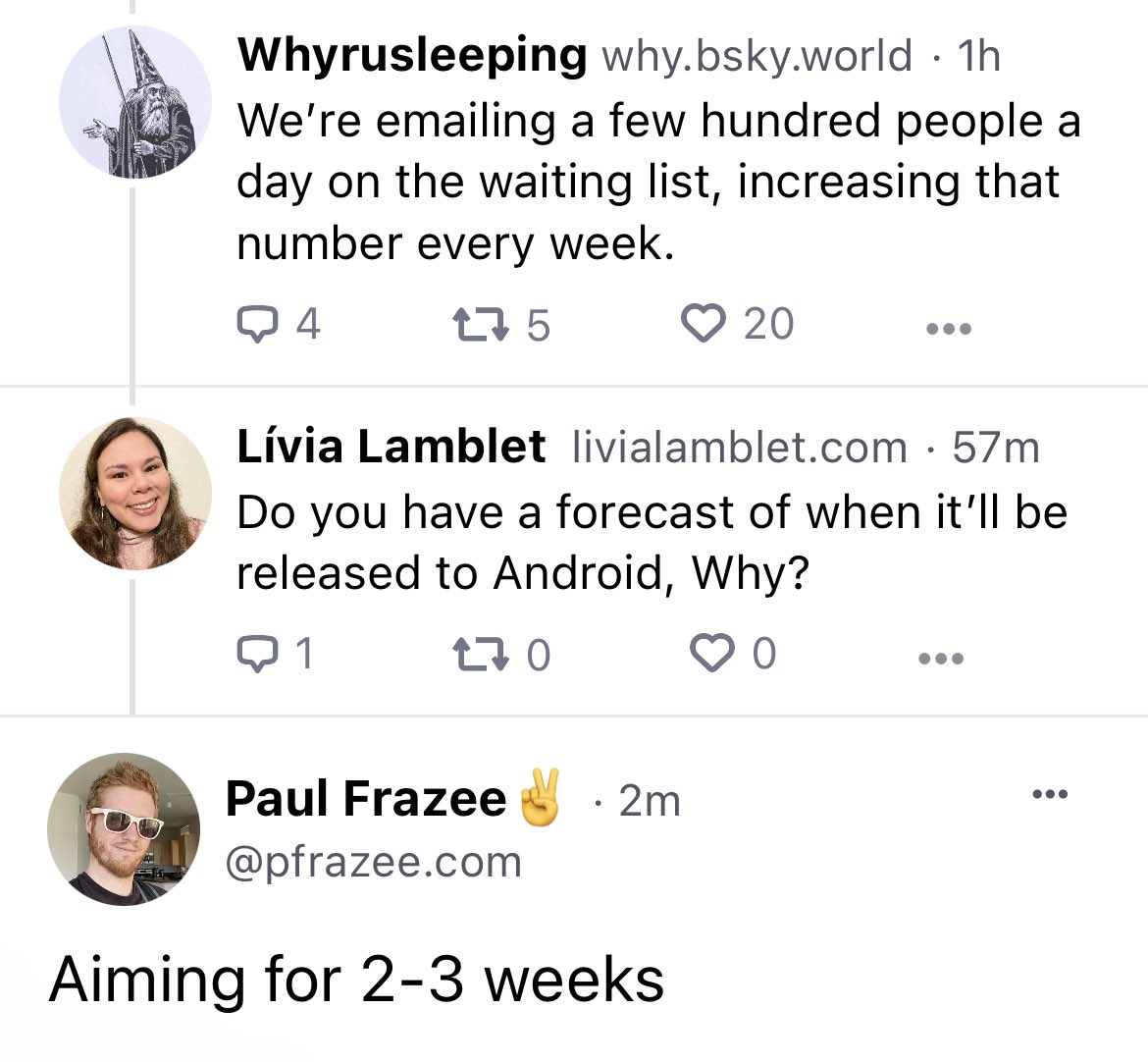Screen dimensions: 1148x1062
Task: Open the 57m timestamp on Lívia's post
Action: point(996,448)
